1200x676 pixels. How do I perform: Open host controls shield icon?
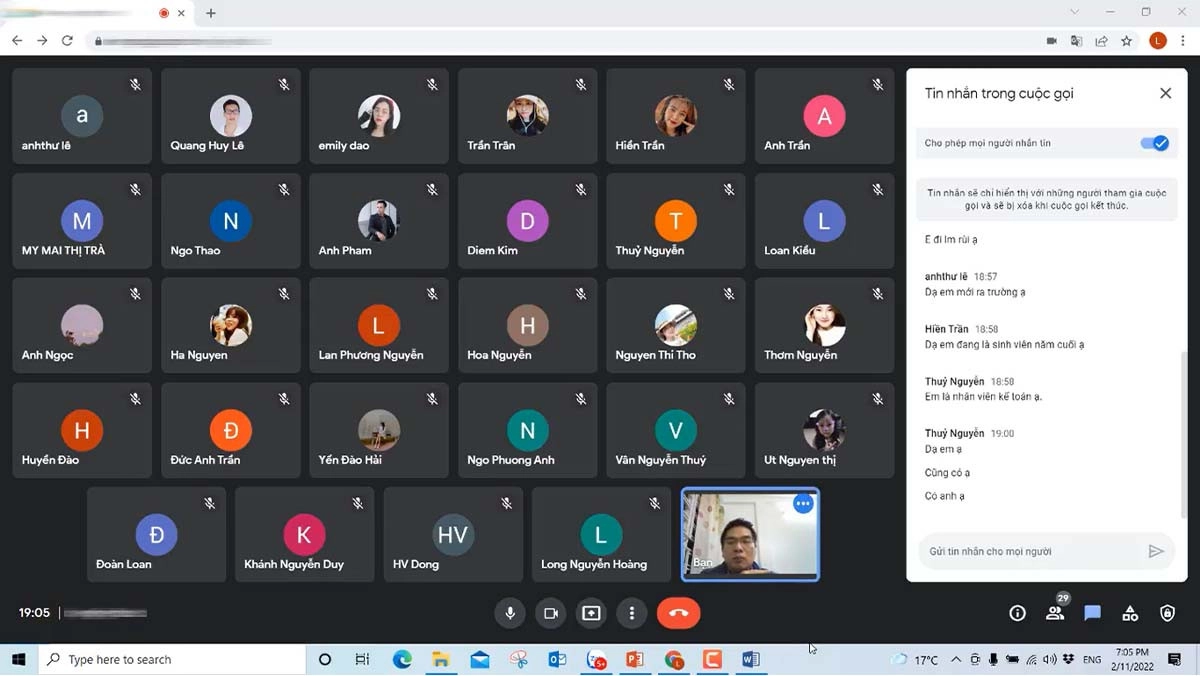[1167, 613]
